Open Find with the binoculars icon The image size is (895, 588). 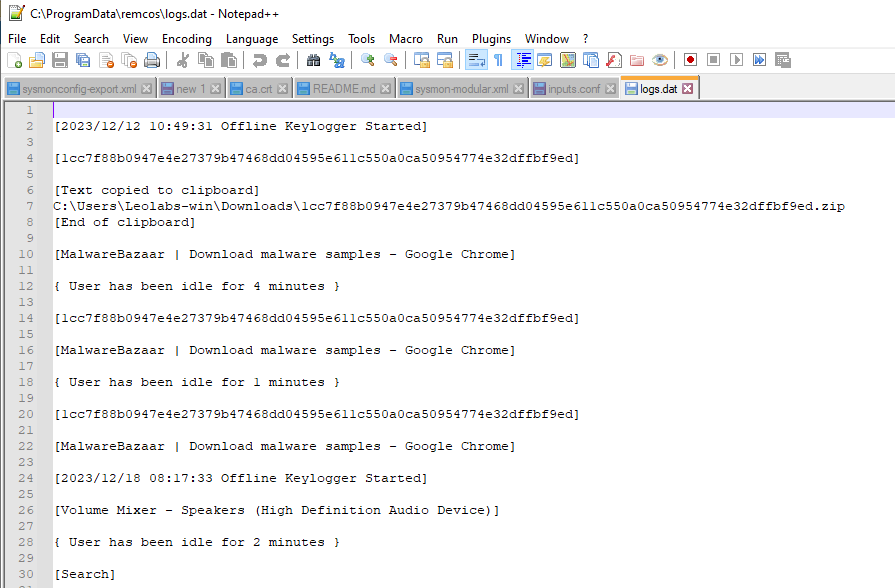coord(313,60)
